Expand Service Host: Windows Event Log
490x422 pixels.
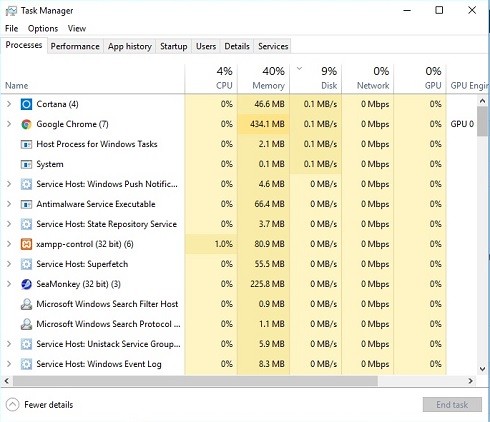[x=9, y=364]
